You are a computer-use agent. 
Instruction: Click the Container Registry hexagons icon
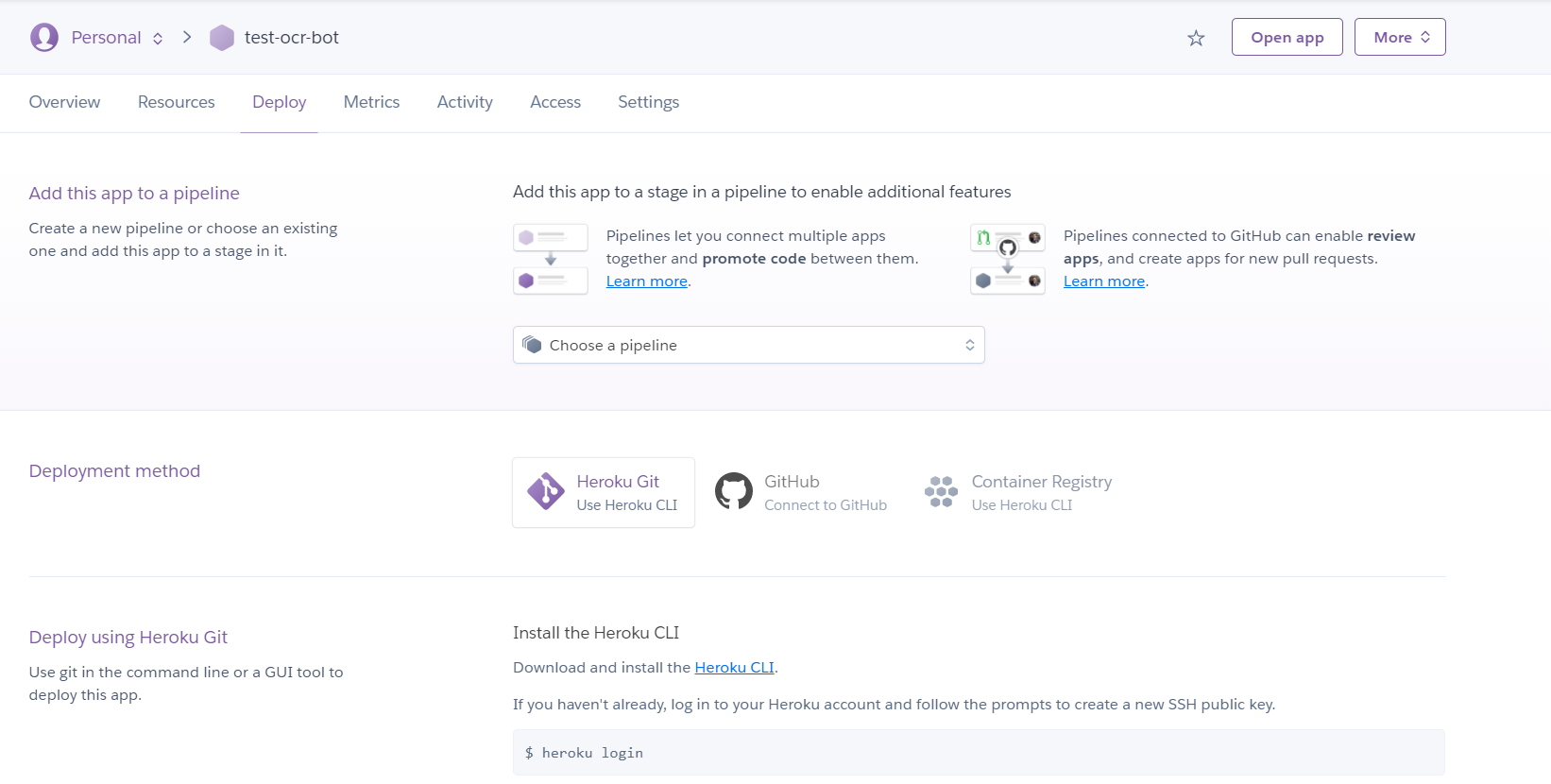(941, 491)
